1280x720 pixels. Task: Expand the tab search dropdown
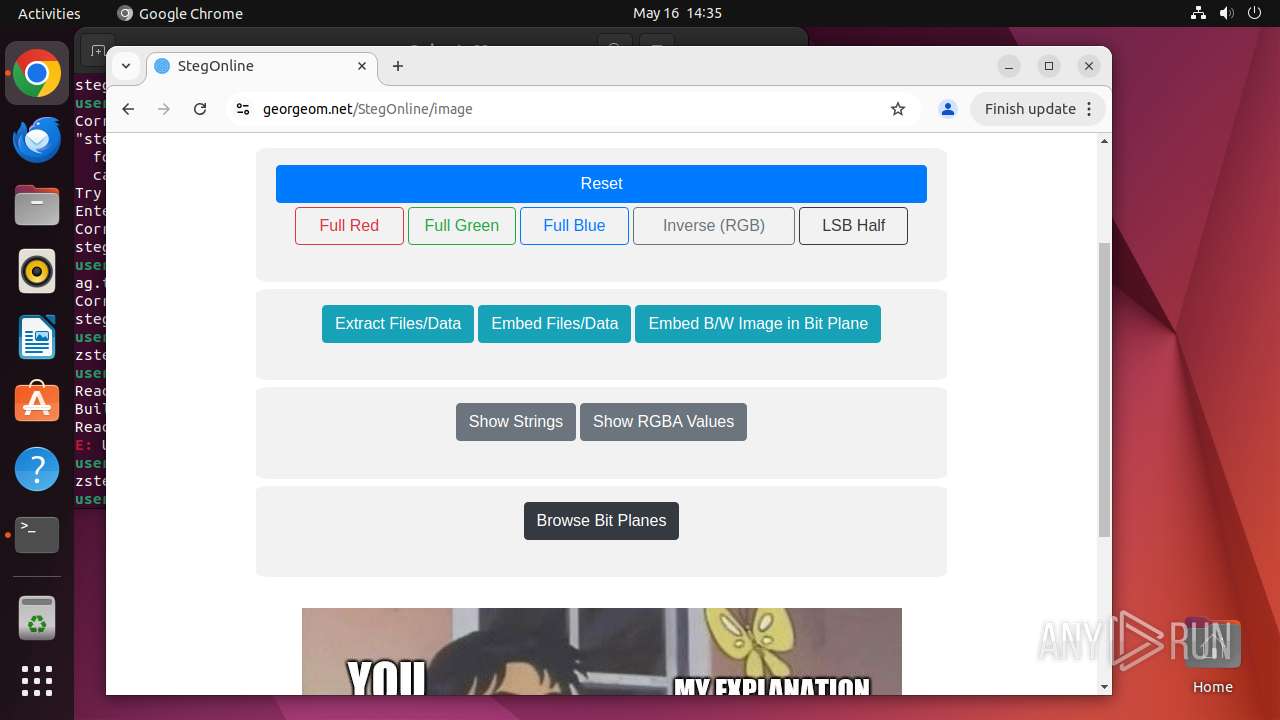tap(126, 66)
